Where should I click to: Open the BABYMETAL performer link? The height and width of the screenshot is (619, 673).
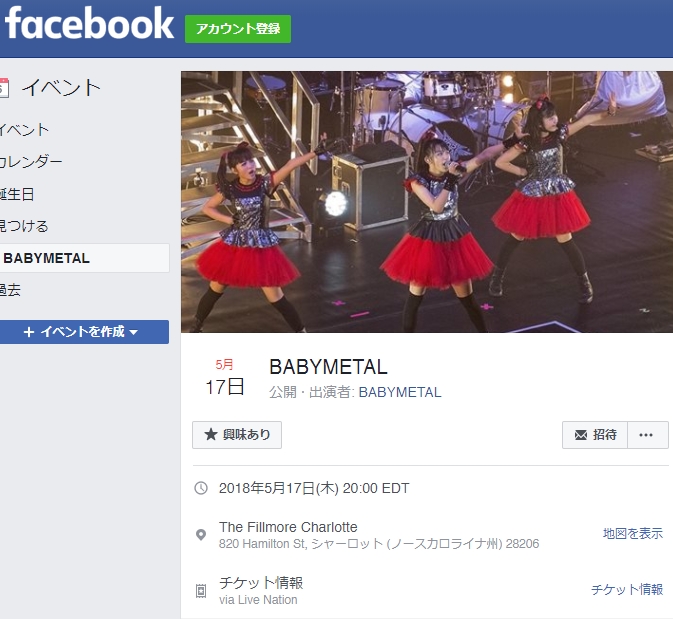(400, 392)
